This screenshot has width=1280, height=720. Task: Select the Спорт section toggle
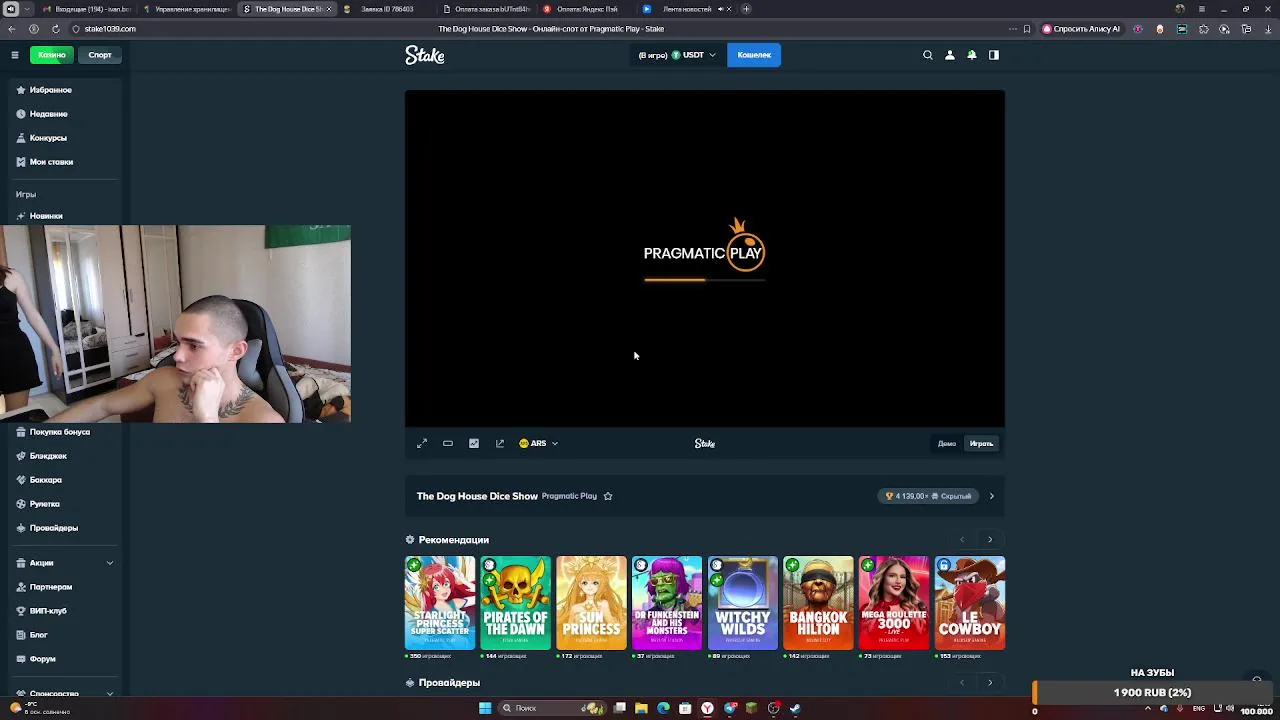[100, 55]
